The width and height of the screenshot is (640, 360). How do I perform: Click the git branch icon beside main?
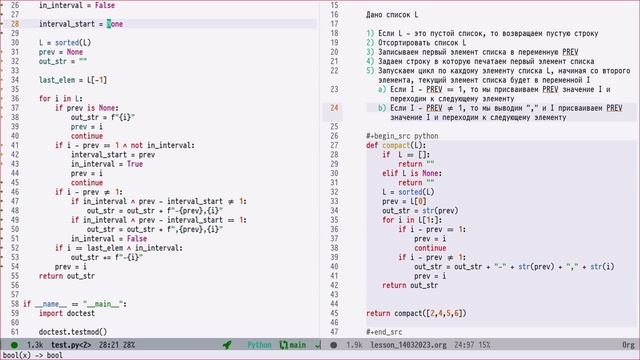tap(283, 345)
